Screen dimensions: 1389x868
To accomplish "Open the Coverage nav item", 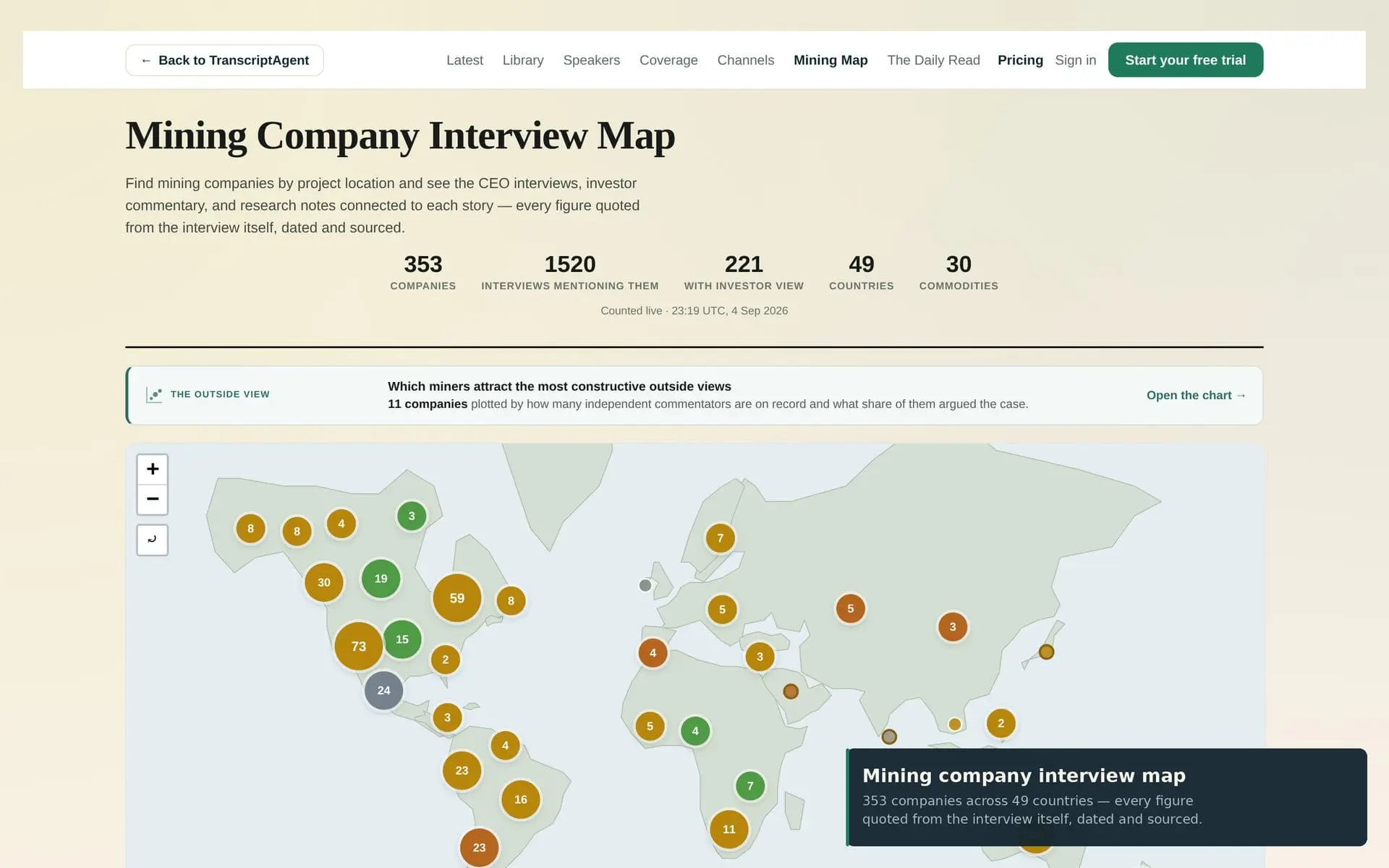I will [668, 60].
